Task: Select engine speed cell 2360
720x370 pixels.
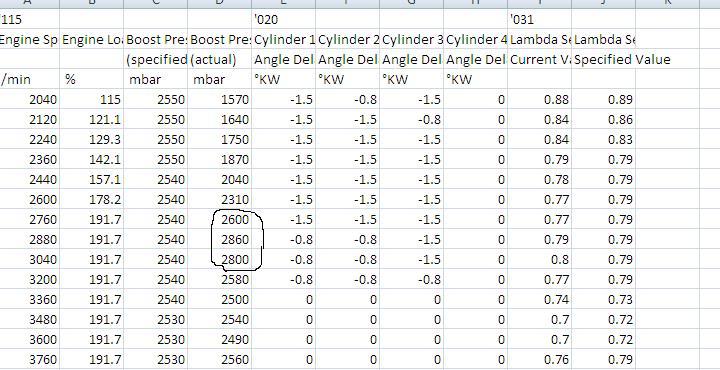Action: click(x=29, y=160)
